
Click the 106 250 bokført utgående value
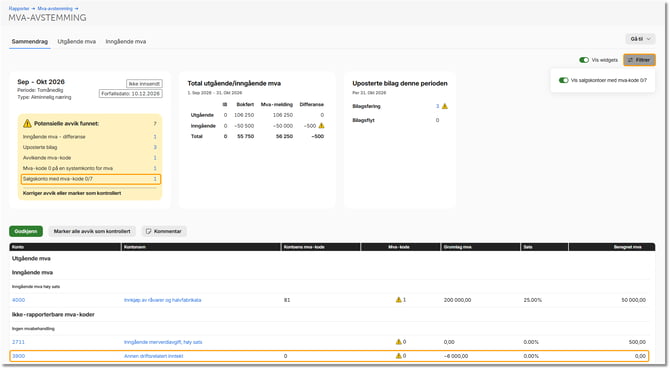(244, 115)
